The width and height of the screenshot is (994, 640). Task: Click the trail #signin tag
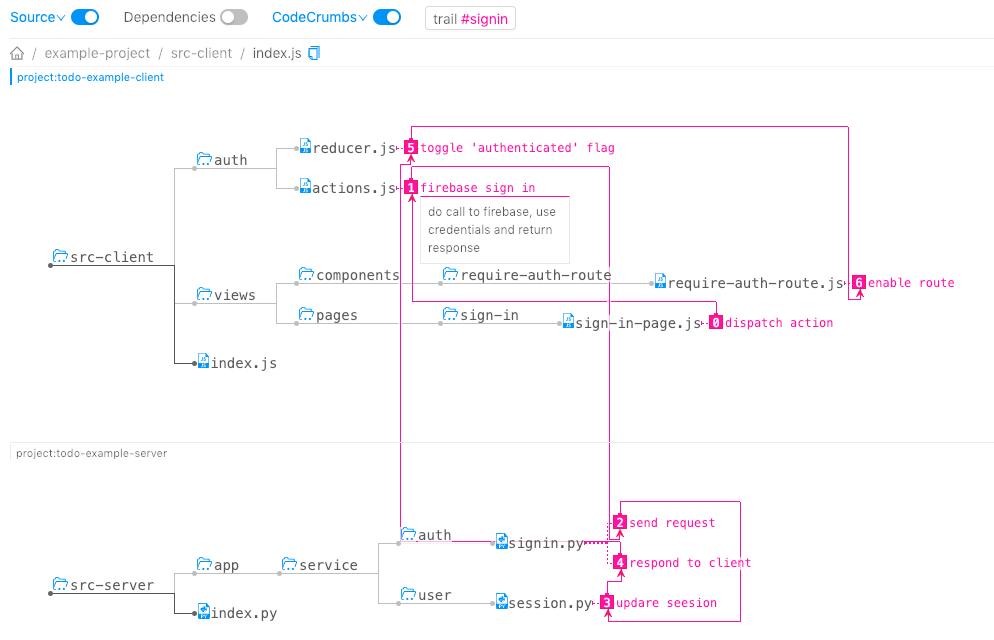(470, 18)
